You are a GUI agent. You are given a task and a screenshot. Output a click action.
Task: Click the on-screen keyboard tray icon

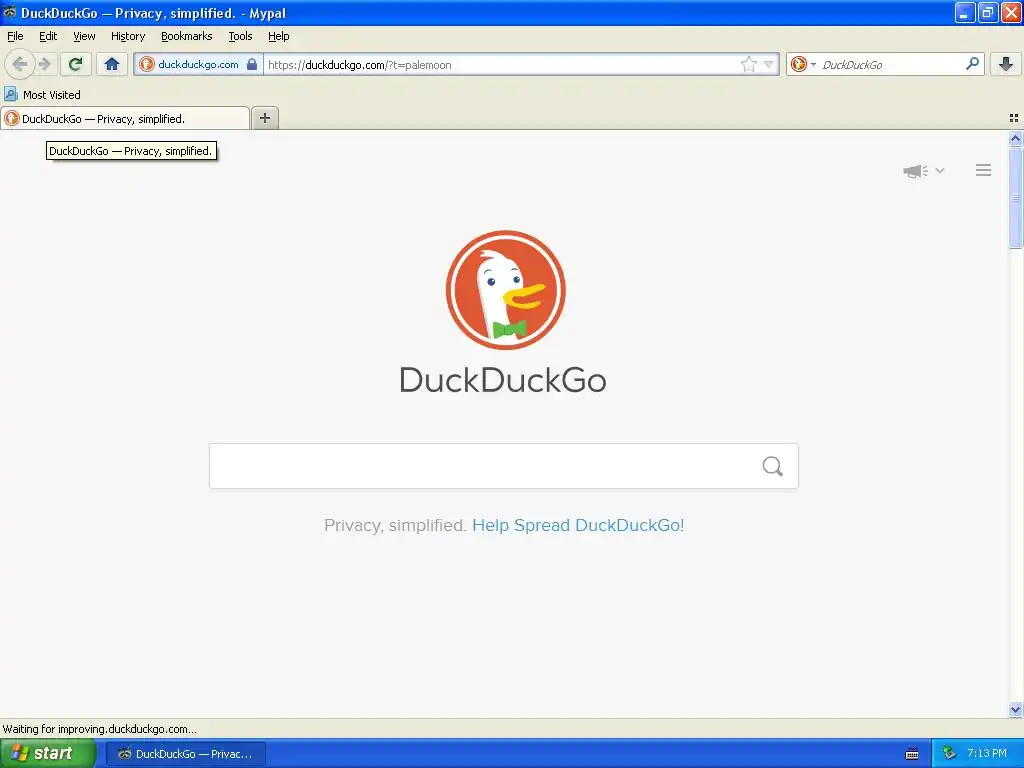tap(912, 754)
